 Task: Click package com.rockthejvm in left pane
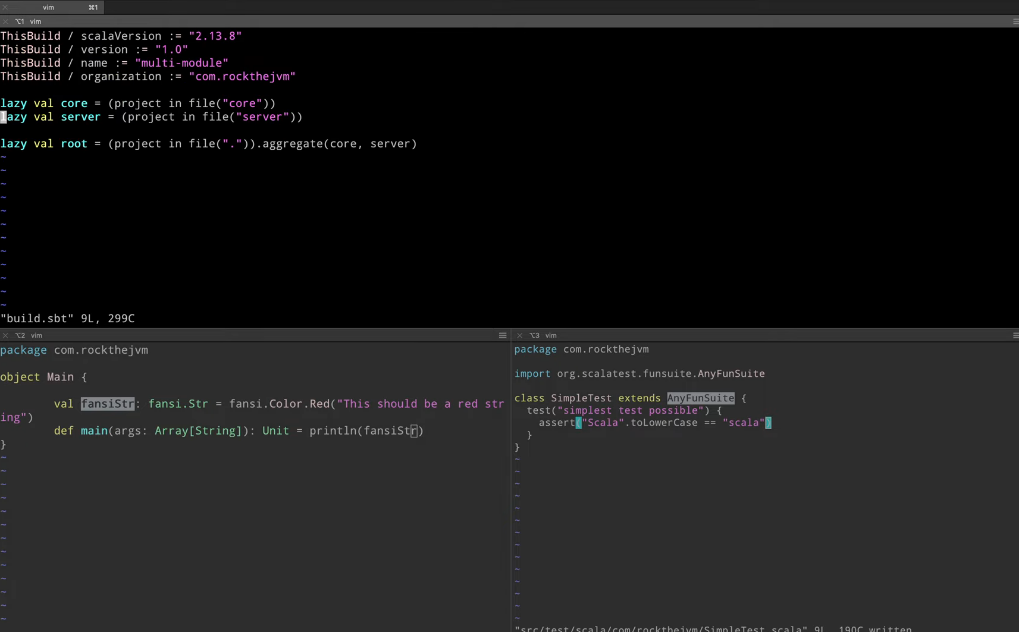tap(74, 350)
